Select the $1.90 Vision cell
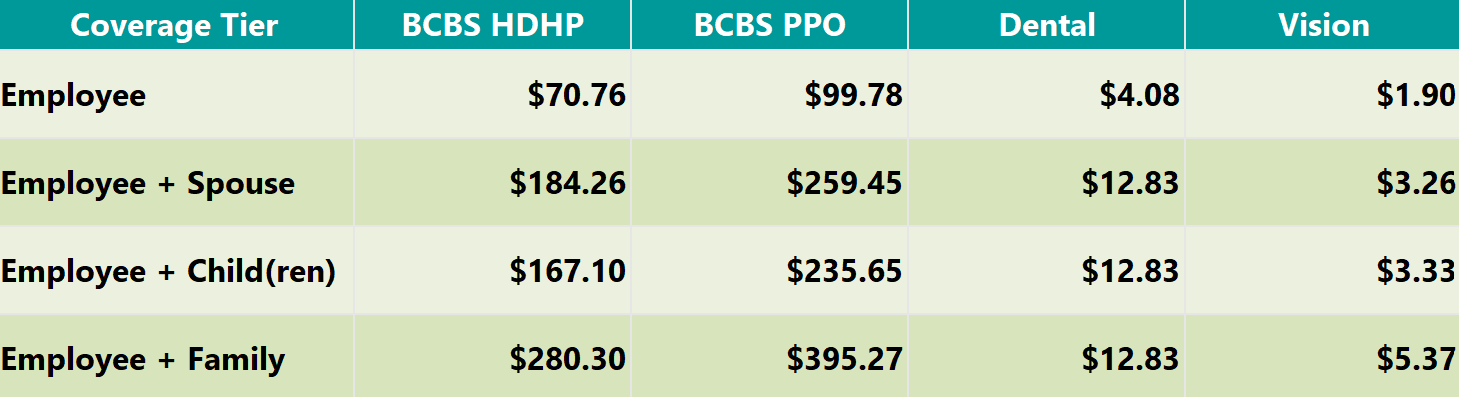Image resolution: width=1459 pixels, height=397 pixels. coord(1323,95)
